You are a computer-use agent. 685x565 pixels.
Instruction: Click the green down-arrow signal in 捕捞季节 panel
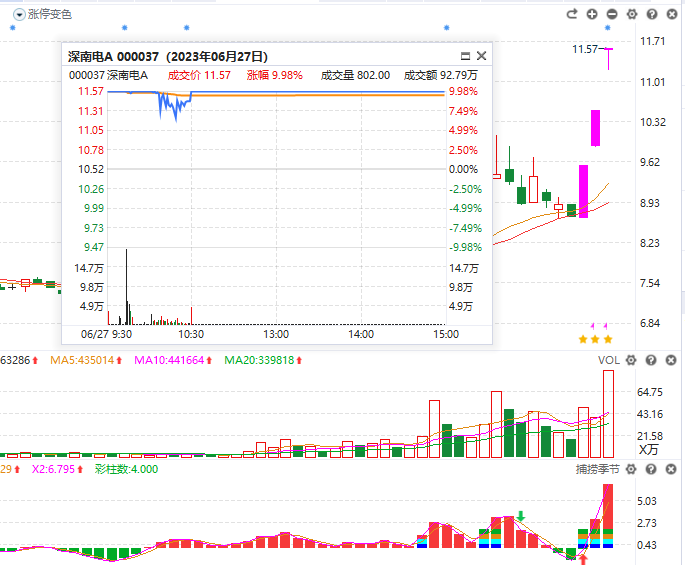point(520,516)
